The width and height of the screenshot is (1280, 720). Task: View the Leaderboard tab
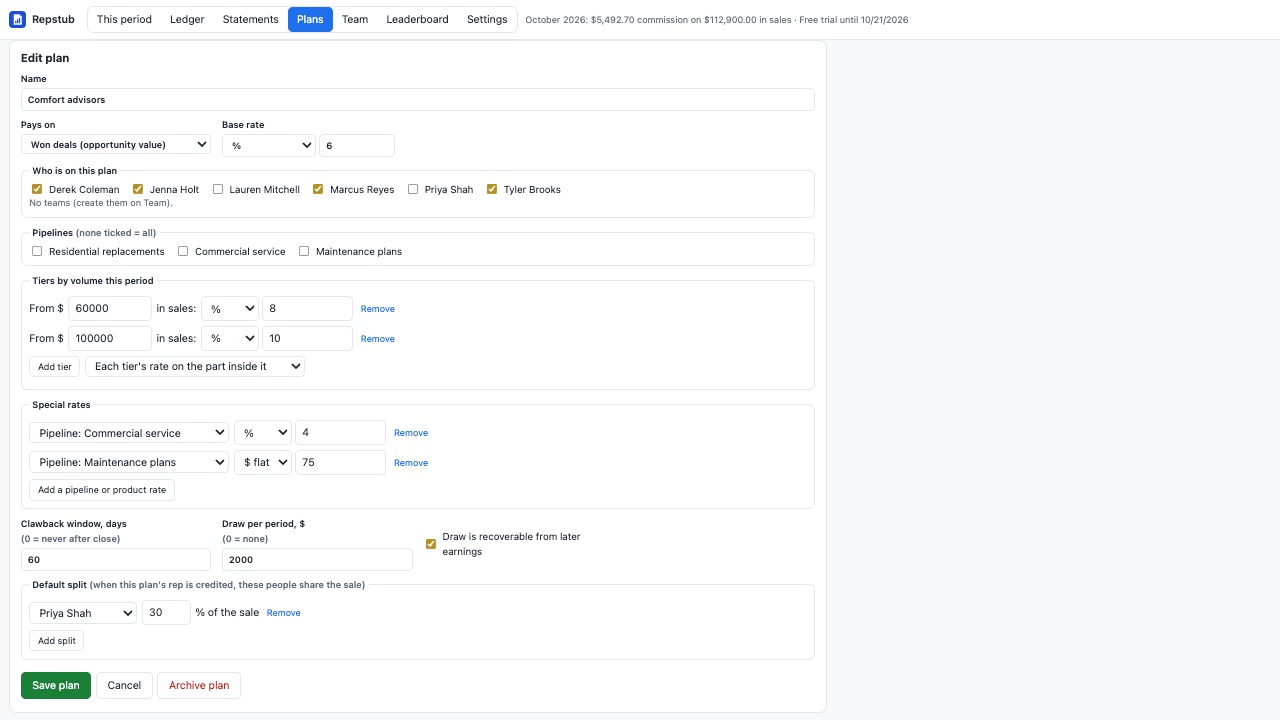(x=417, y=19)
